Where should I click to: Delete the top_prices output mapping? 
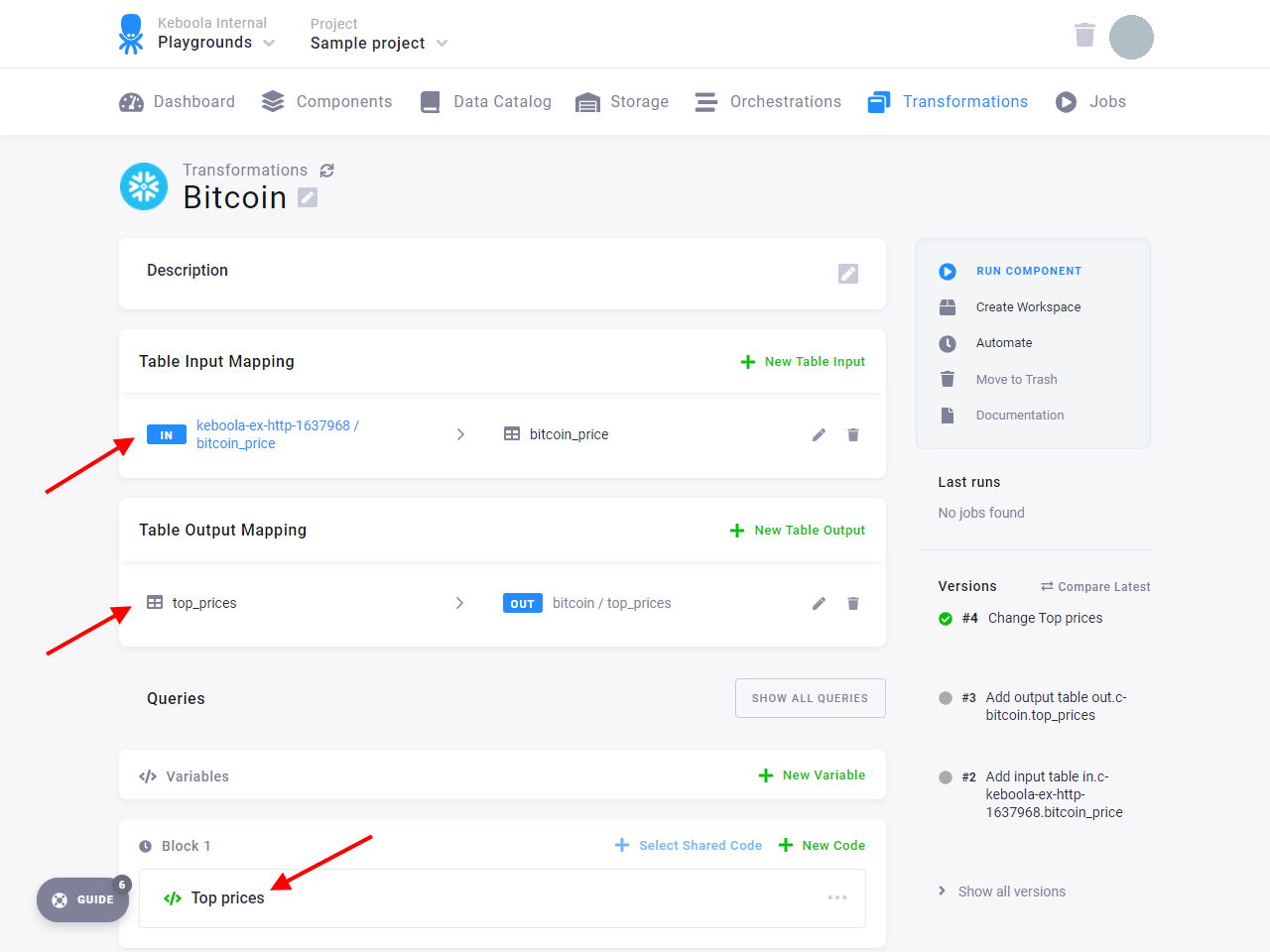(853, 603)
